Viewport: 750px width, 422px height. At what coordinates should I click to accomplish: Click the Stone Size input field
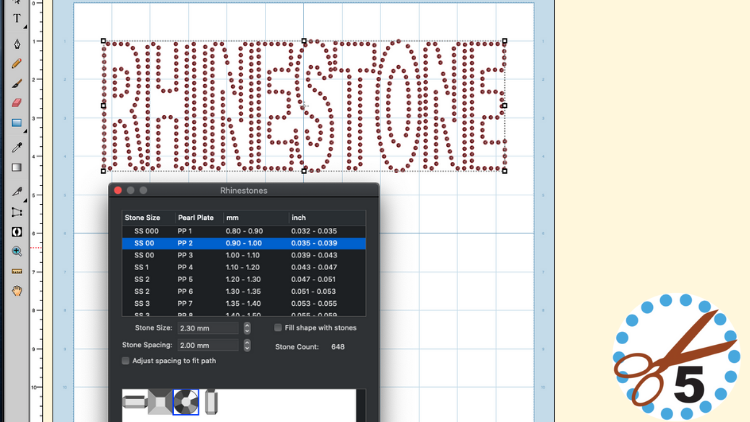(207, 328)
